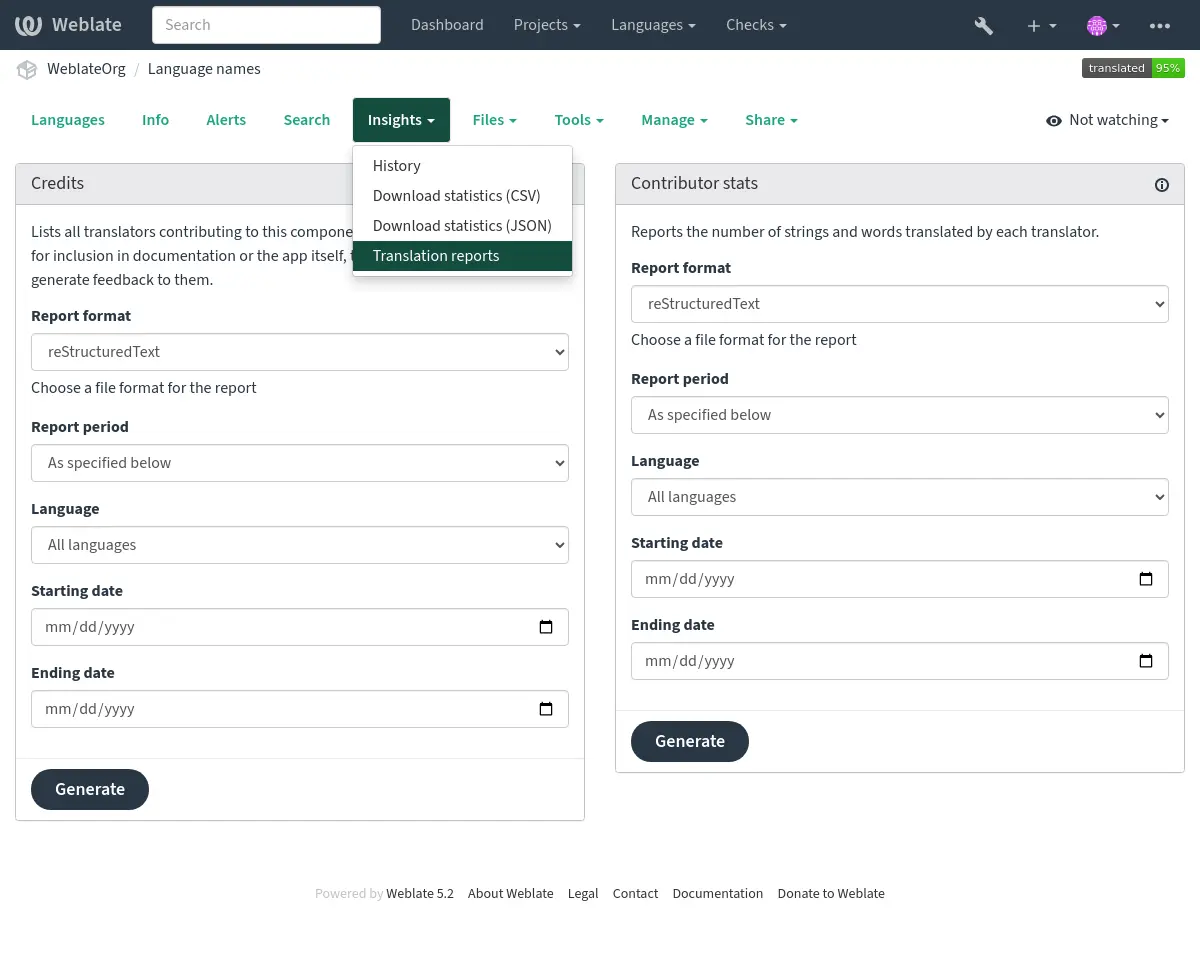Image resolution: width=1200 pixels, height=970 pixels.
Task: Open Credits Report format dropdown
Action: tap(300, 352)
